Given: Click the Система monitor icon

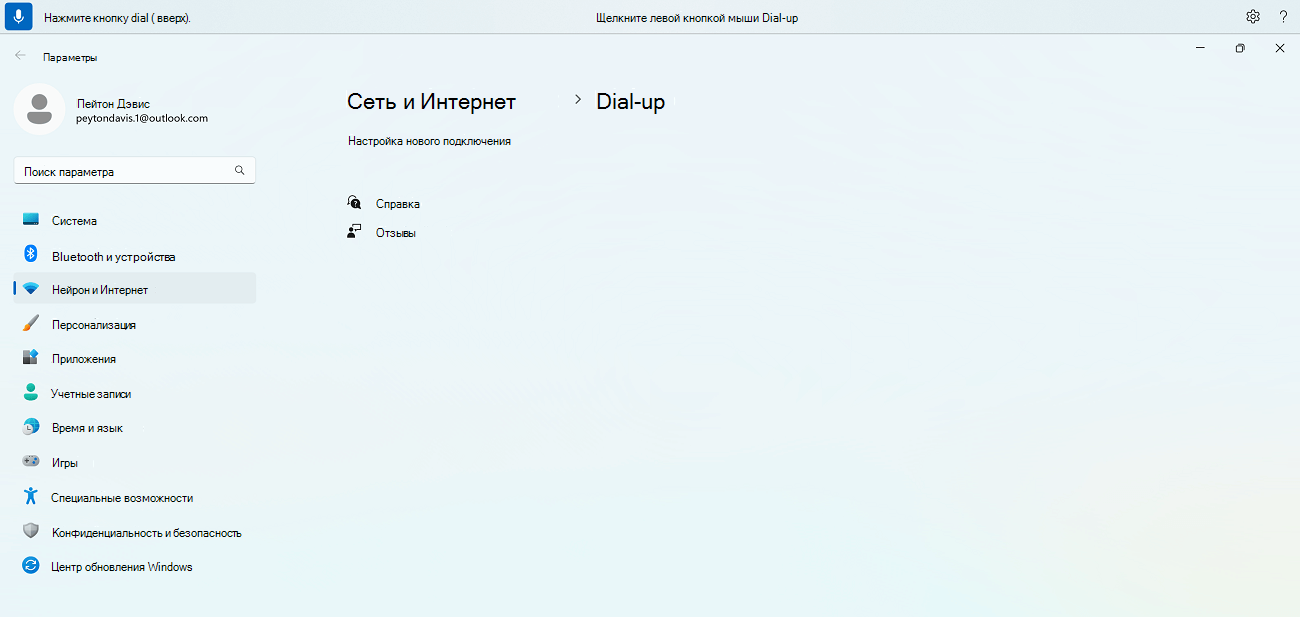Looking at the screenshot, I should [x=31, y=220].
